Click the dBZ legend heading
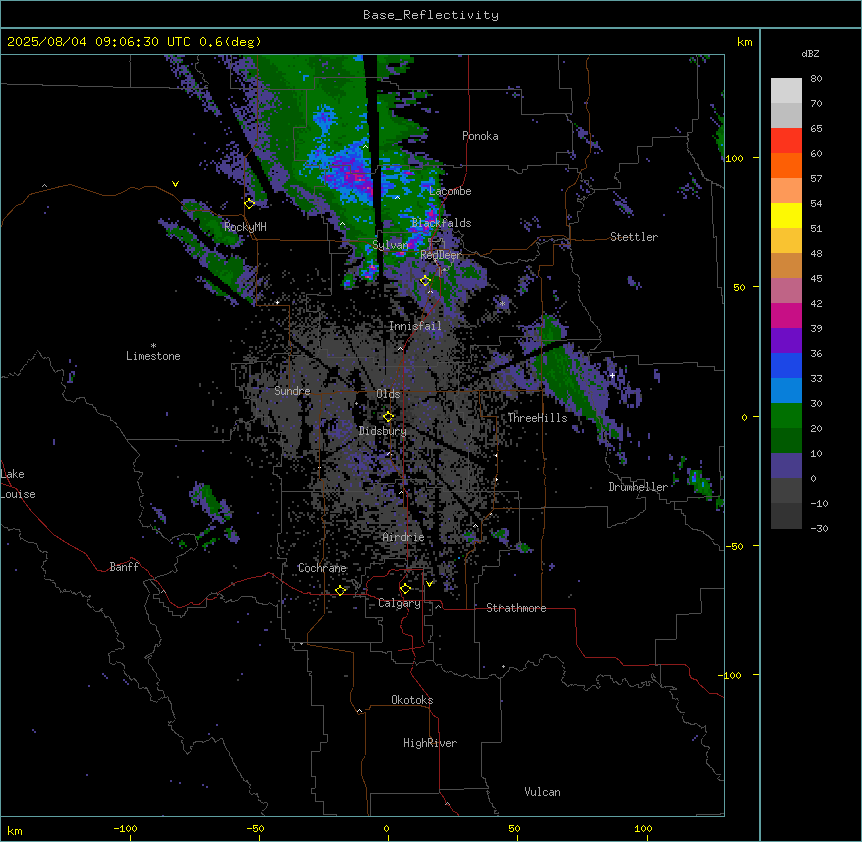 [x=810, y=53]
